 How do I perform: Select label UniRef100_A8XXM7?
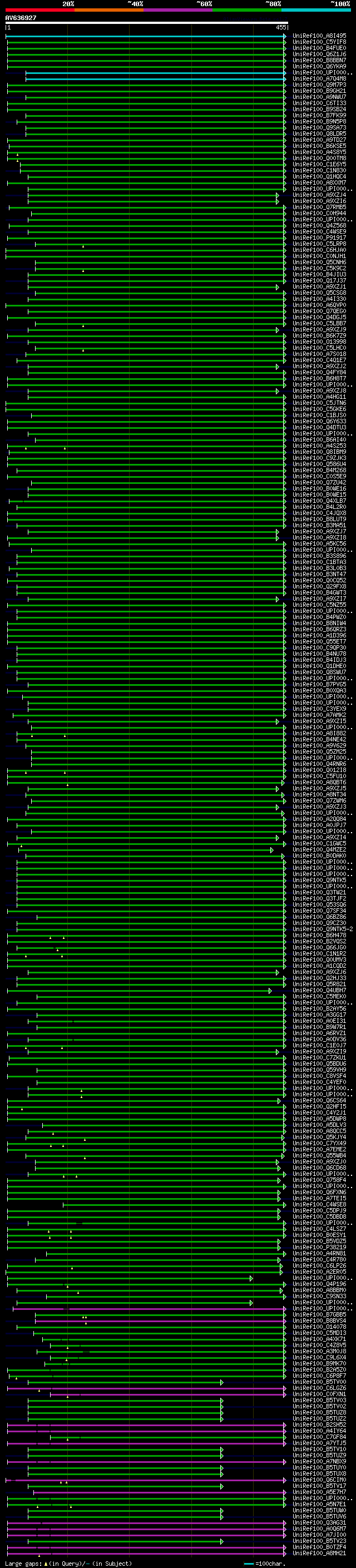[x=319, y=182]
